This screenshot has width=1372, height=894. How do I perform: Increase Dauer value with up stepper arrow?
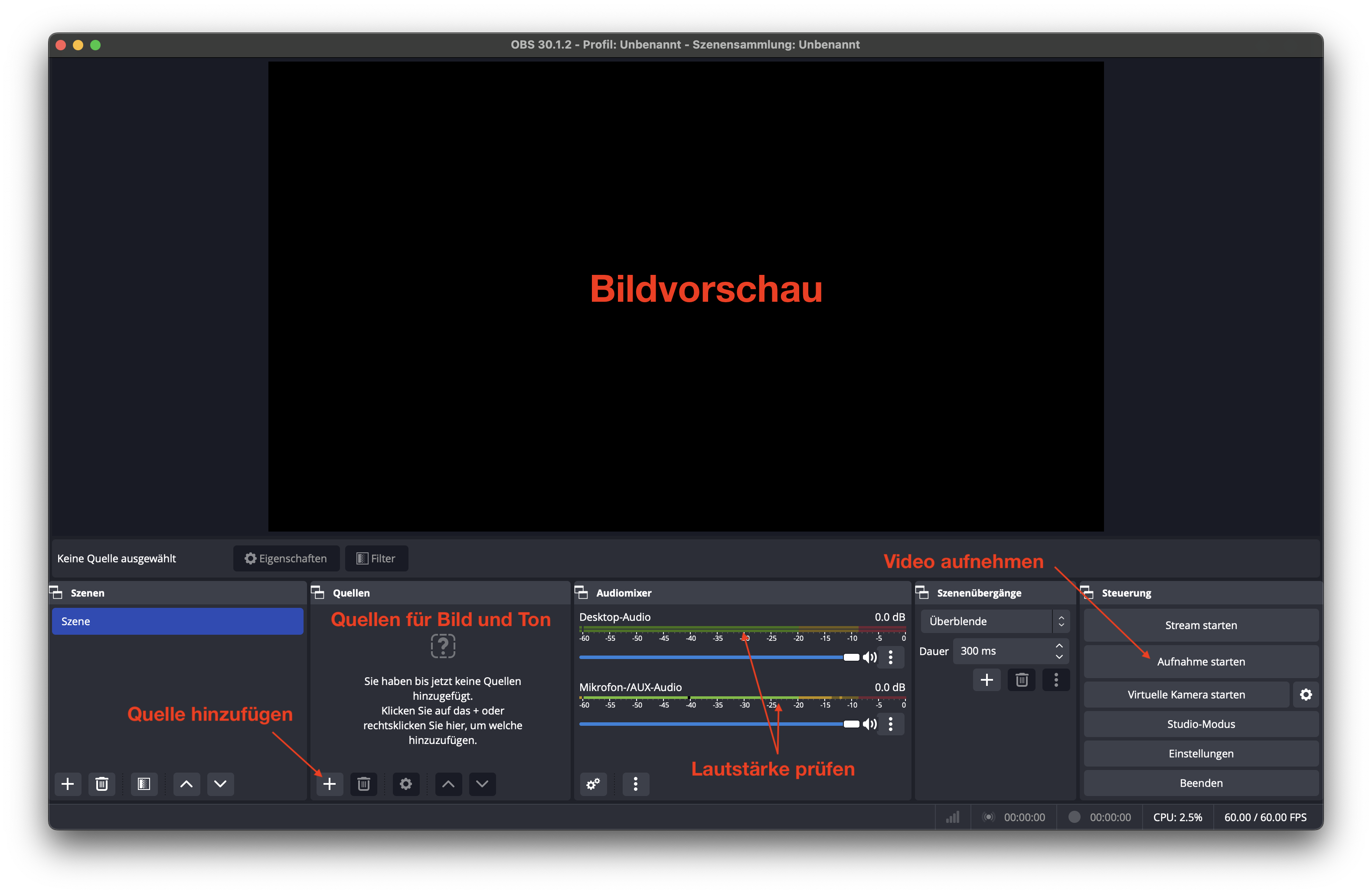point(1059,646)
